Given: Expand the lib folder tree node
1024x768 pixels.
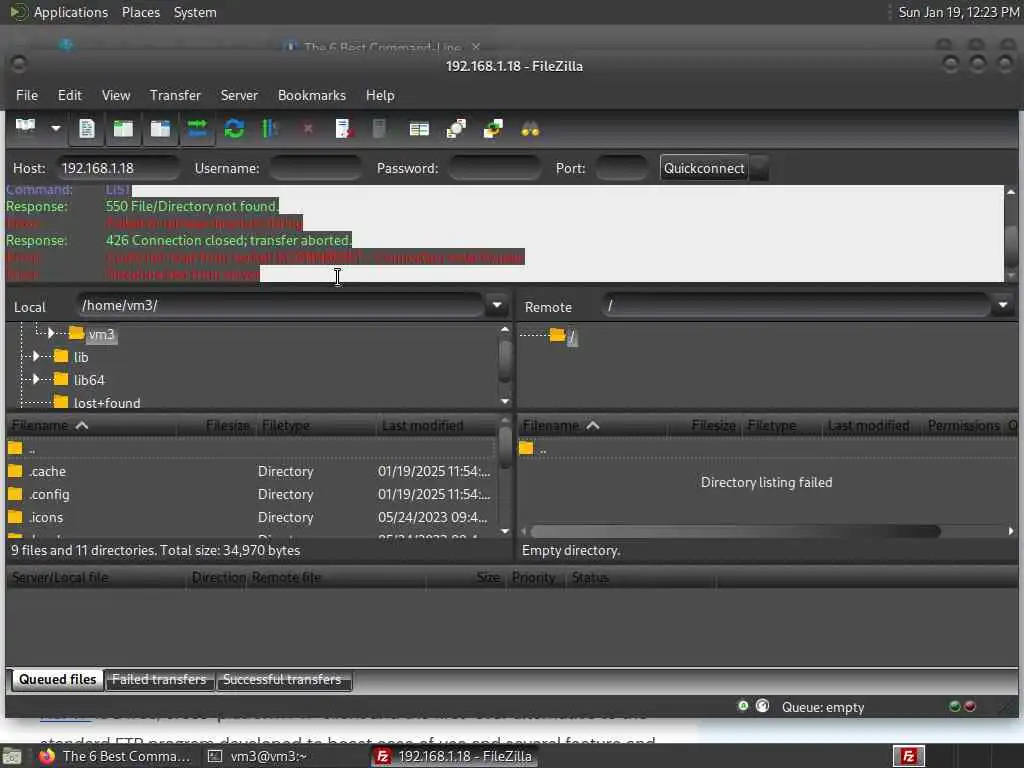Looking at the screenshot, I should [x=36, y=357].
